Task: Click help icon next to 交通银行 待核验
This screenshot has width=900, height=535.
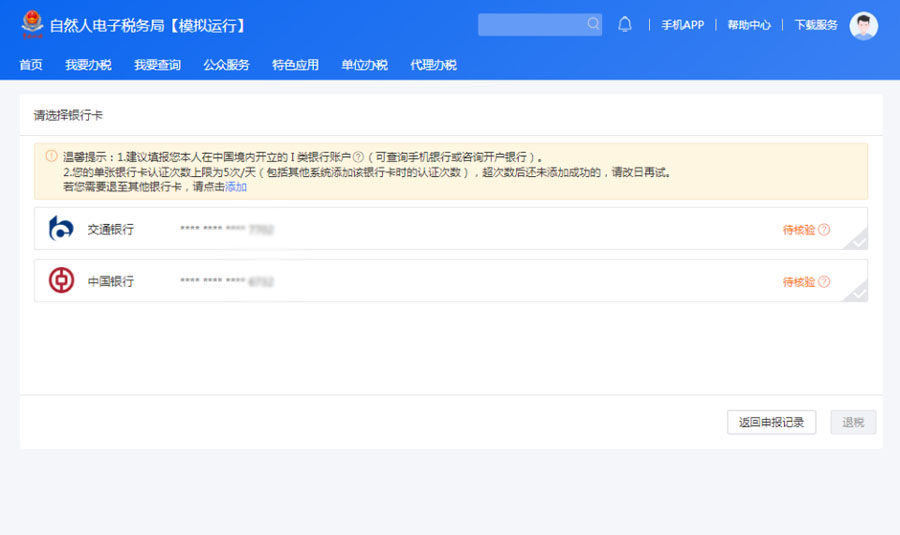Action: click(x=824, y=229)
